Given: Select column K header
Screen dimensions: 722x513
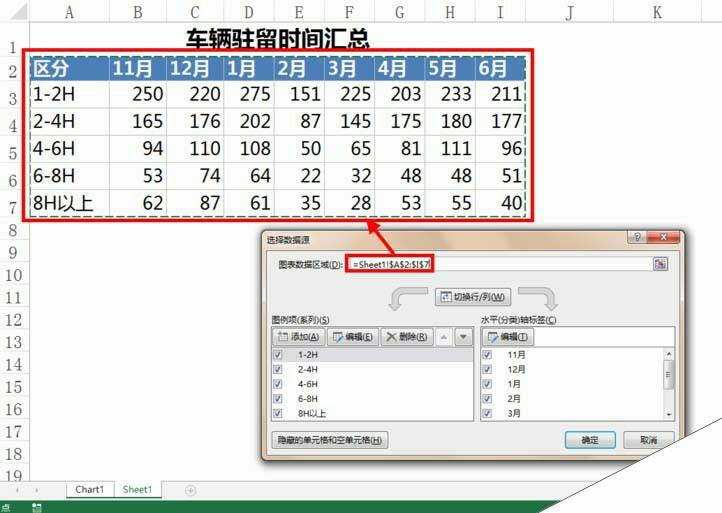Looking at the screenshot, I should (657, 12).
